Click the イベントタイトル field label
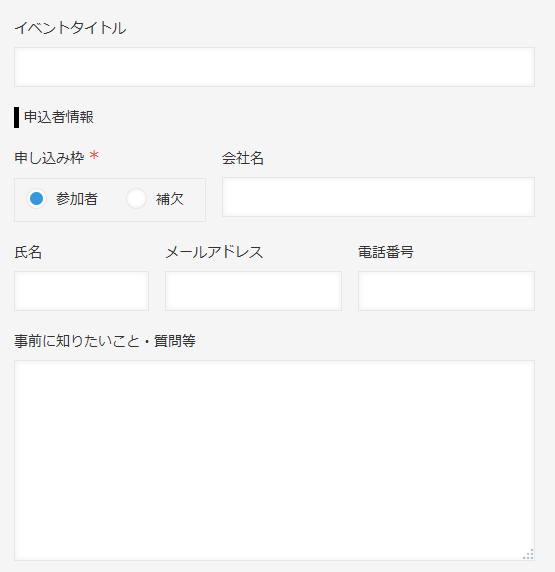The width and height of the screenshot is (555, 572). [70, 28]
